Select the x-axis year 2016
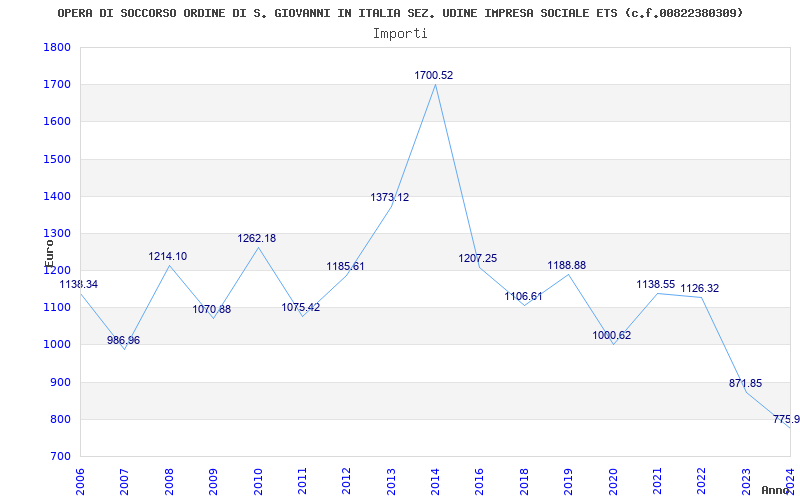 (x=480, y=481)
